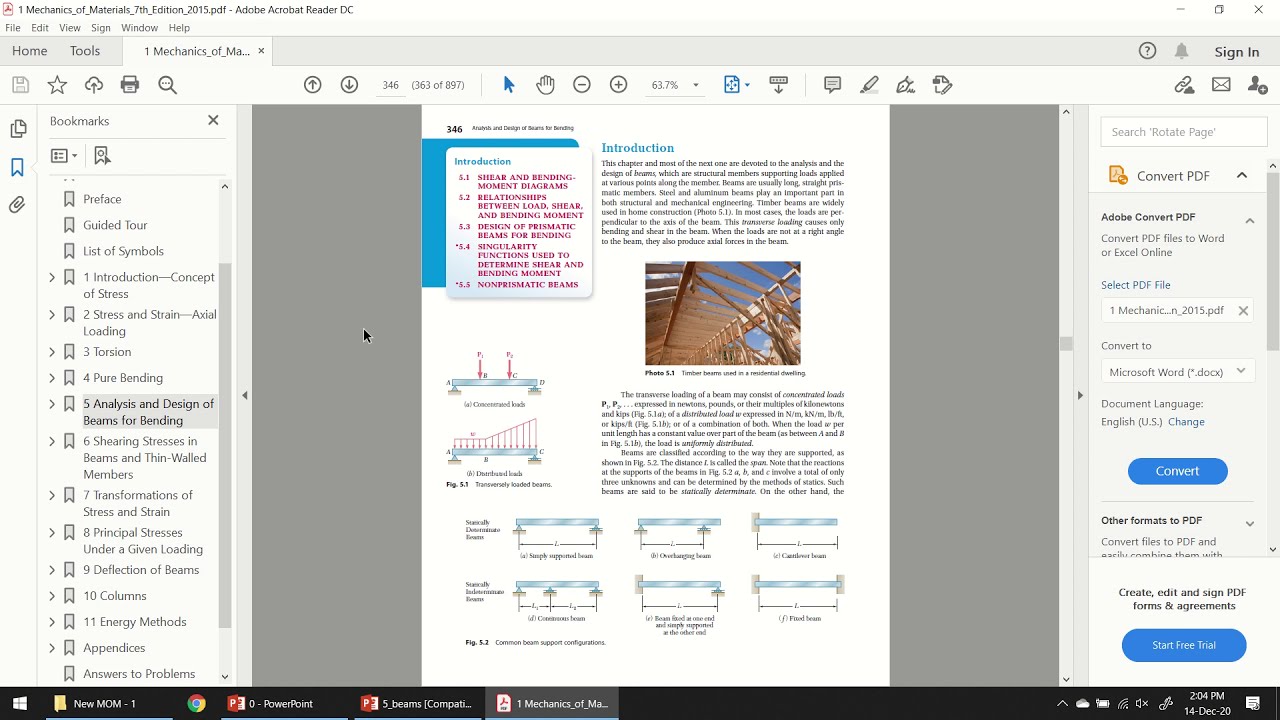Open the Attachments paperclip panel
Image resolution: width=1280 pixels, height=720 pixels.
[x=18, y=205]
